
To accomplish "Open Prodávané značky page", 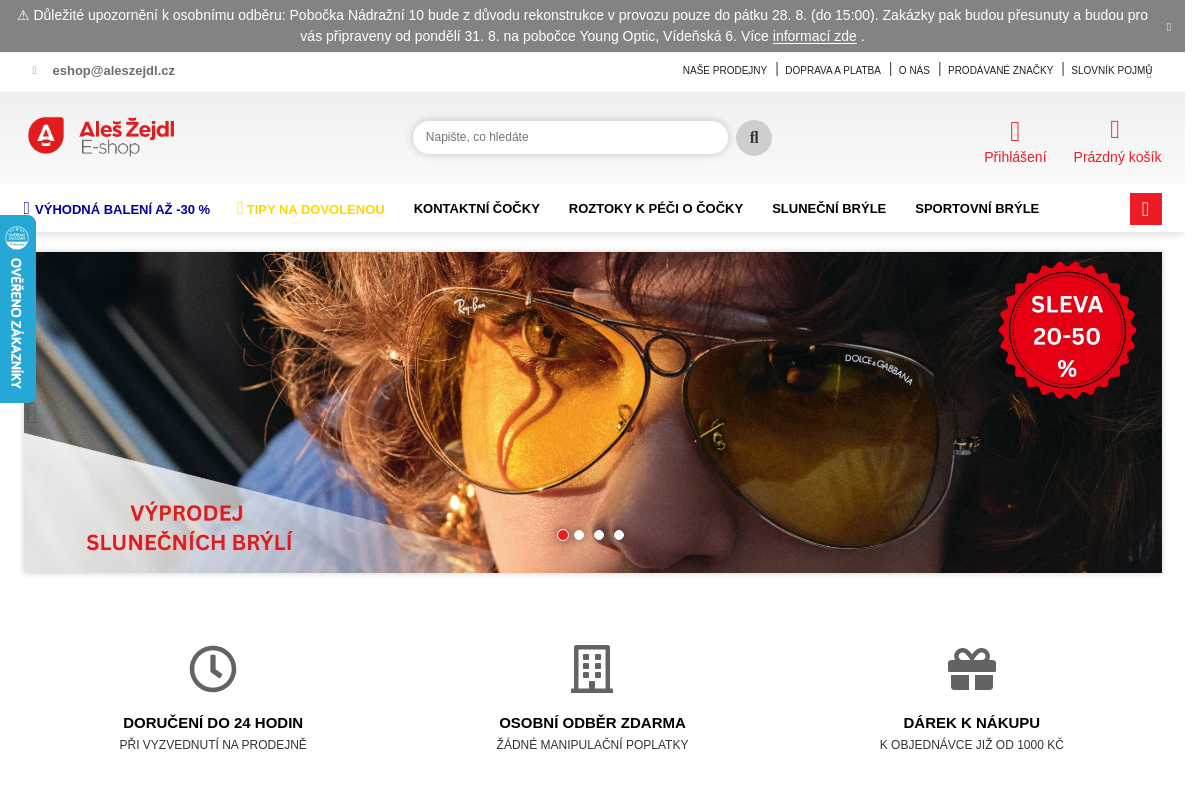I will point(1001,70).
